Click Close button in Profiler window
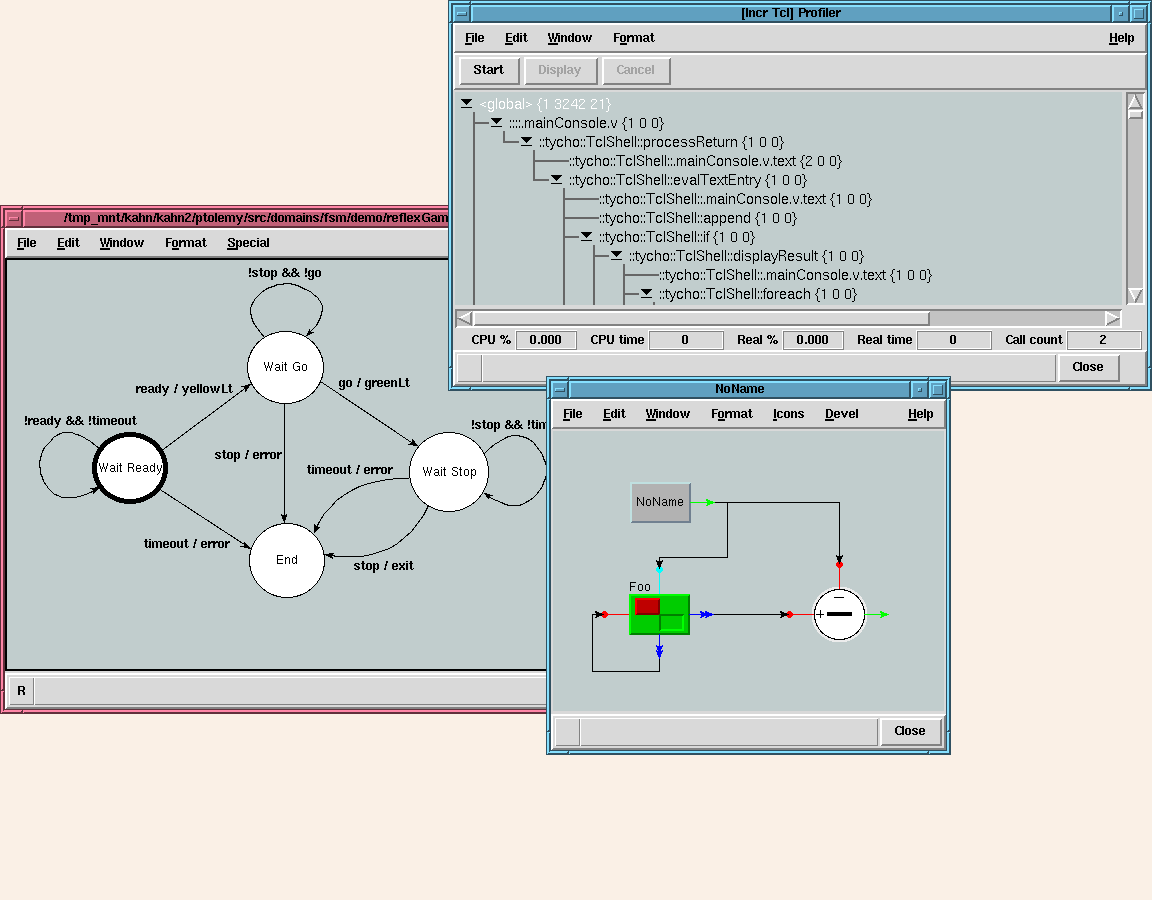 [1087, 367]
